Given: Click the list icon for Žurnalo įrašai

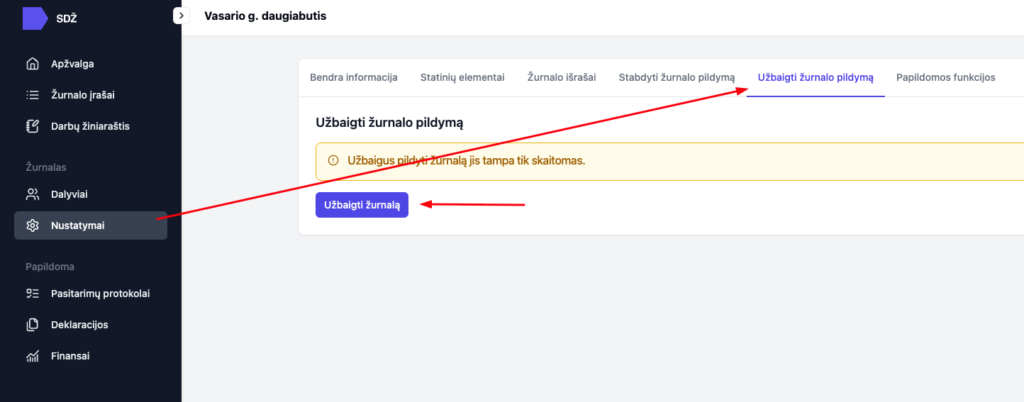Looking at the screenshot, I should pos(32,95).
